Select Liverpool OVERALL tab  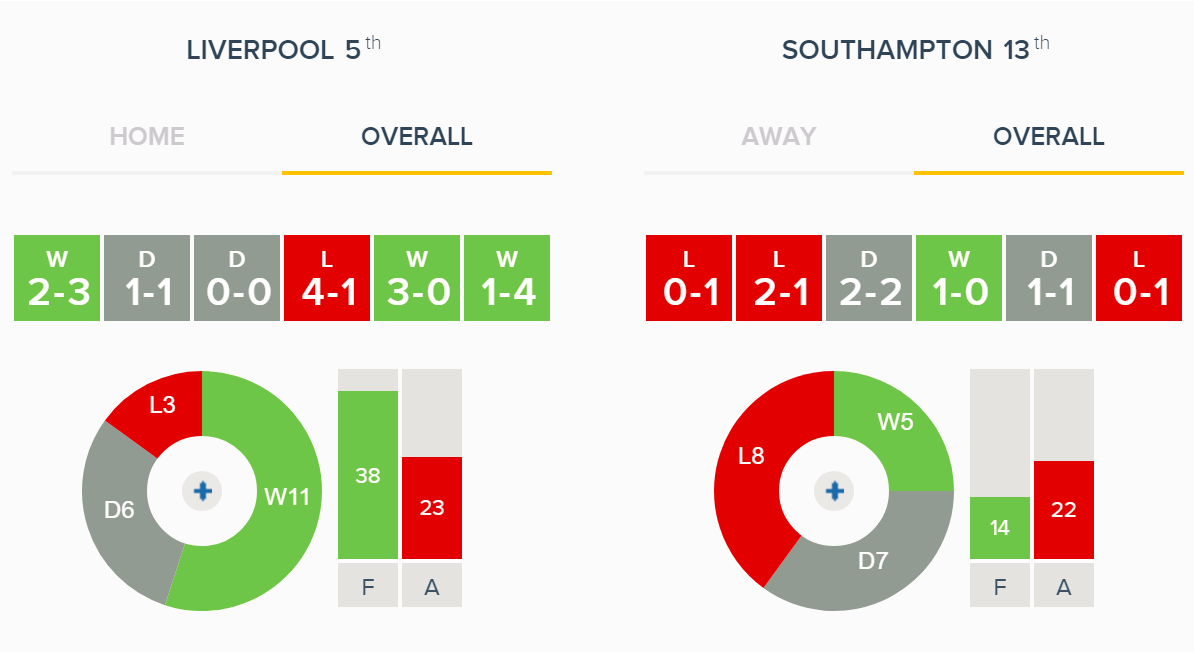tap(417, 136)
